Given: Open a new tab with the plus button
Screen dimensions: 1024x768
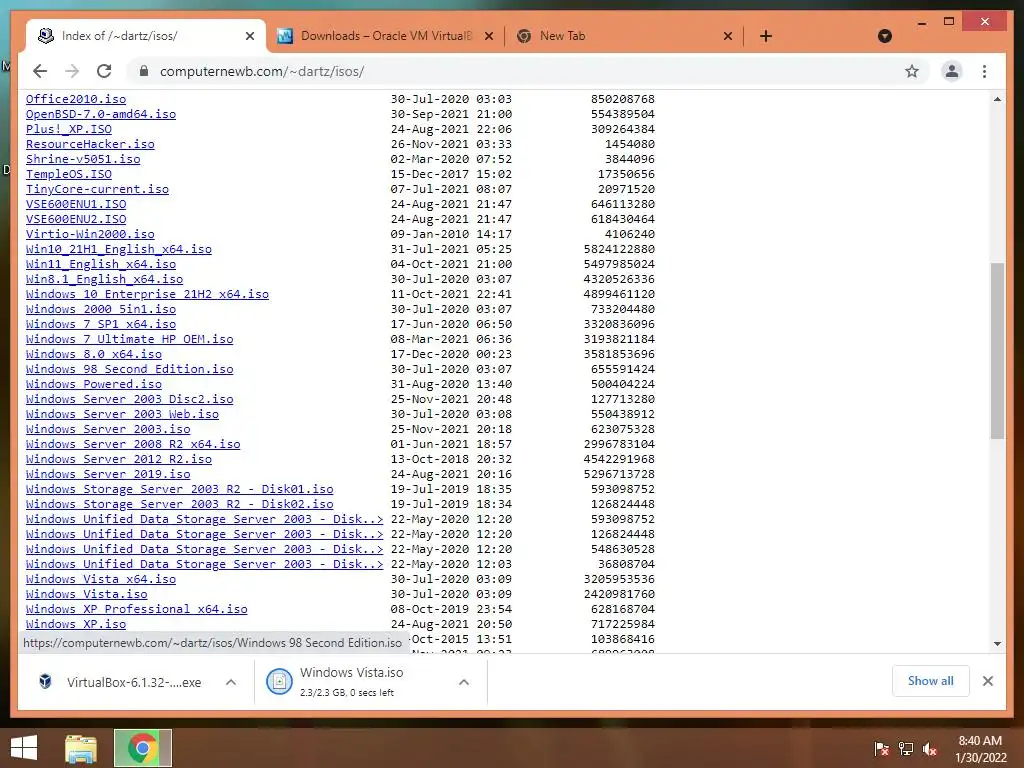Looking at the screenshot, I should click(766, 36).
